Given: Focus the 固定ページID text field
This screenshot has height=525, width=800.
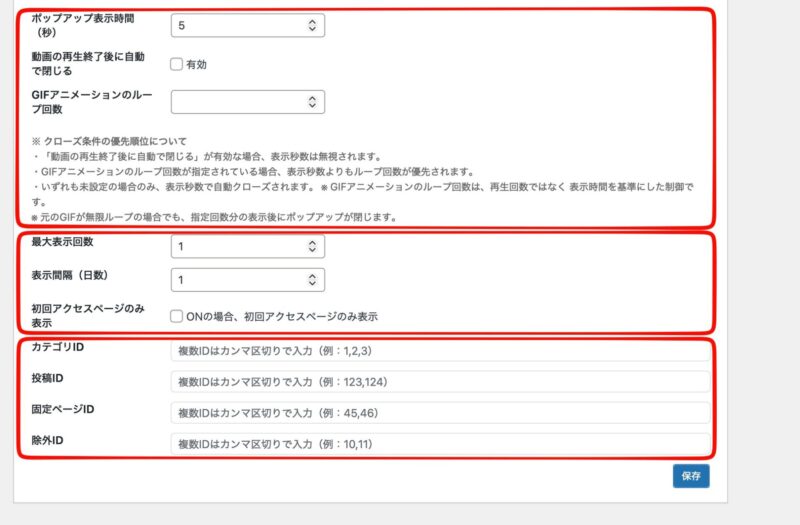Looking at the screenshot, I should pyautogui.click(x=440, y=413).
